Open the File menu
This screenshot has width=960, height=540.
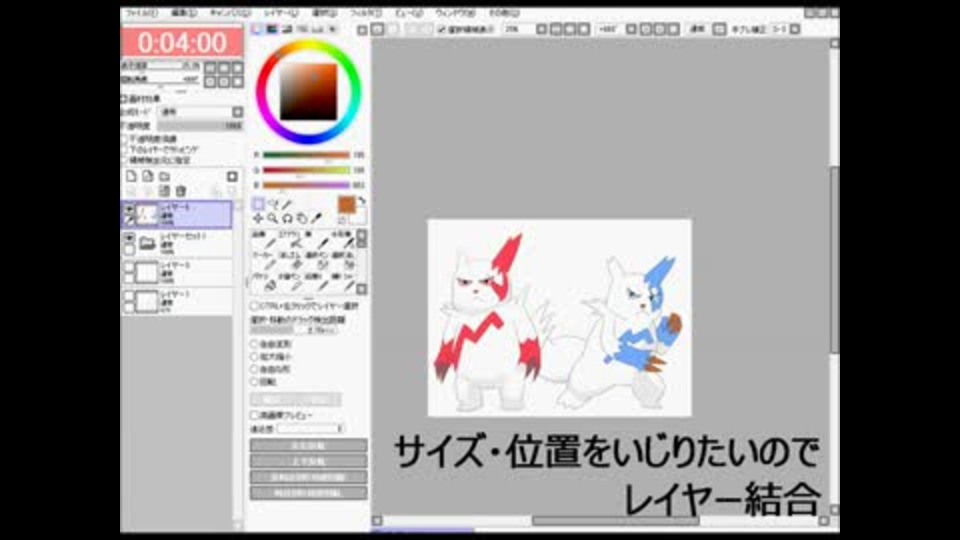click(141, 13)
